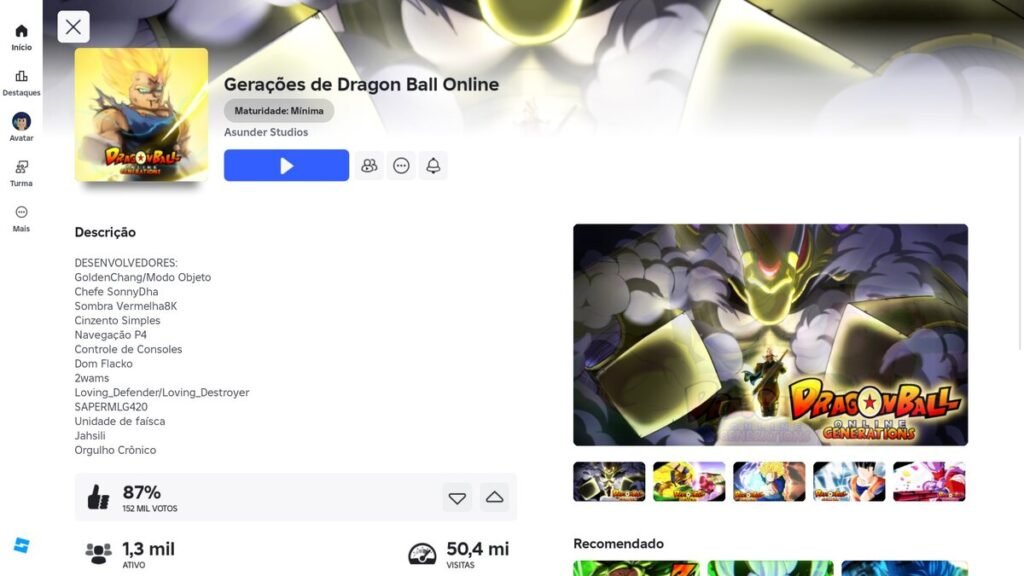The image size is (1024, 576).
Task: Click the 152 MIL VOTOS label
Action: click(150, 509)
